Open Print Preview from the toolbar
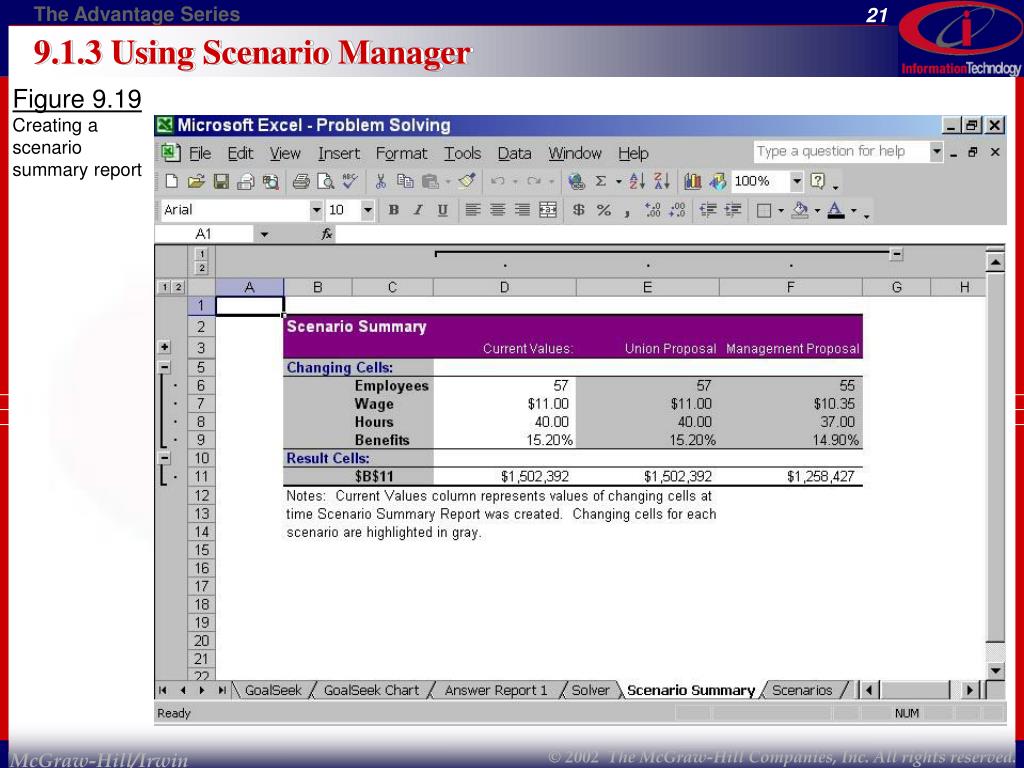The width and height of the screenshot is (1024, 768). click(x=325, y=182)
